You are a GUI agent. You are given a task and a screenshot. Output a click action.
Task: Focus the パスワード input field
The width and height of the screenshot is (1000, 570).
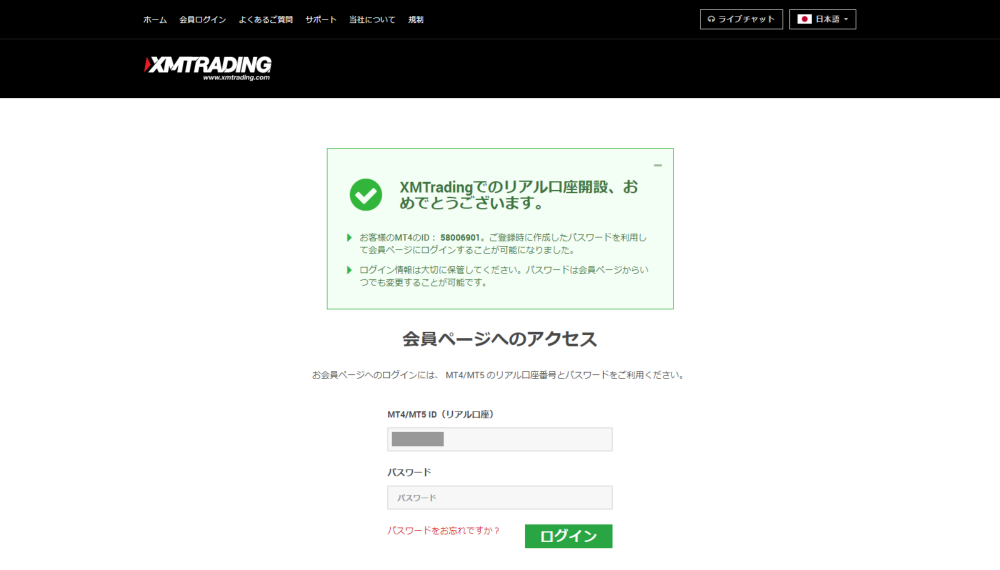[500, 497]
